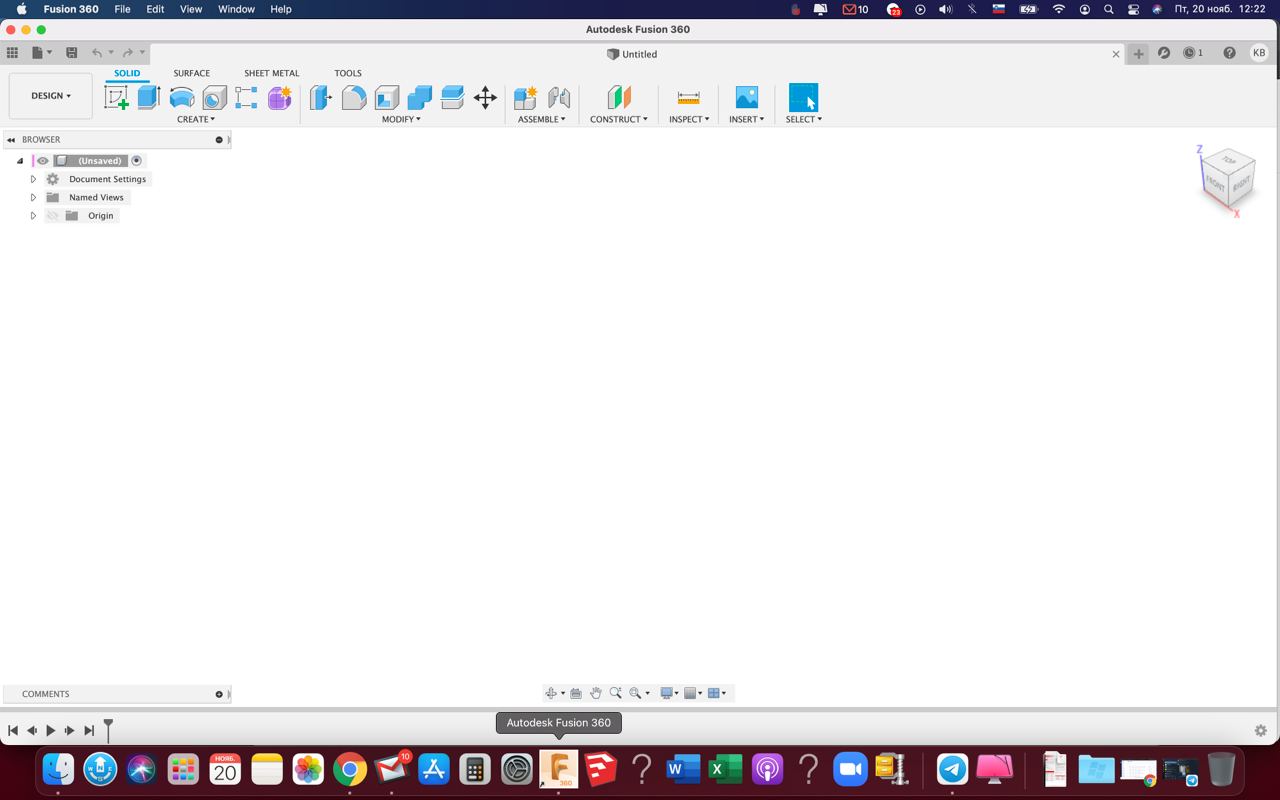The width and height of the screenshot is (1280, 800).
Task: Toggle Origin folder visibility eye
Action: tap(53, 216)
